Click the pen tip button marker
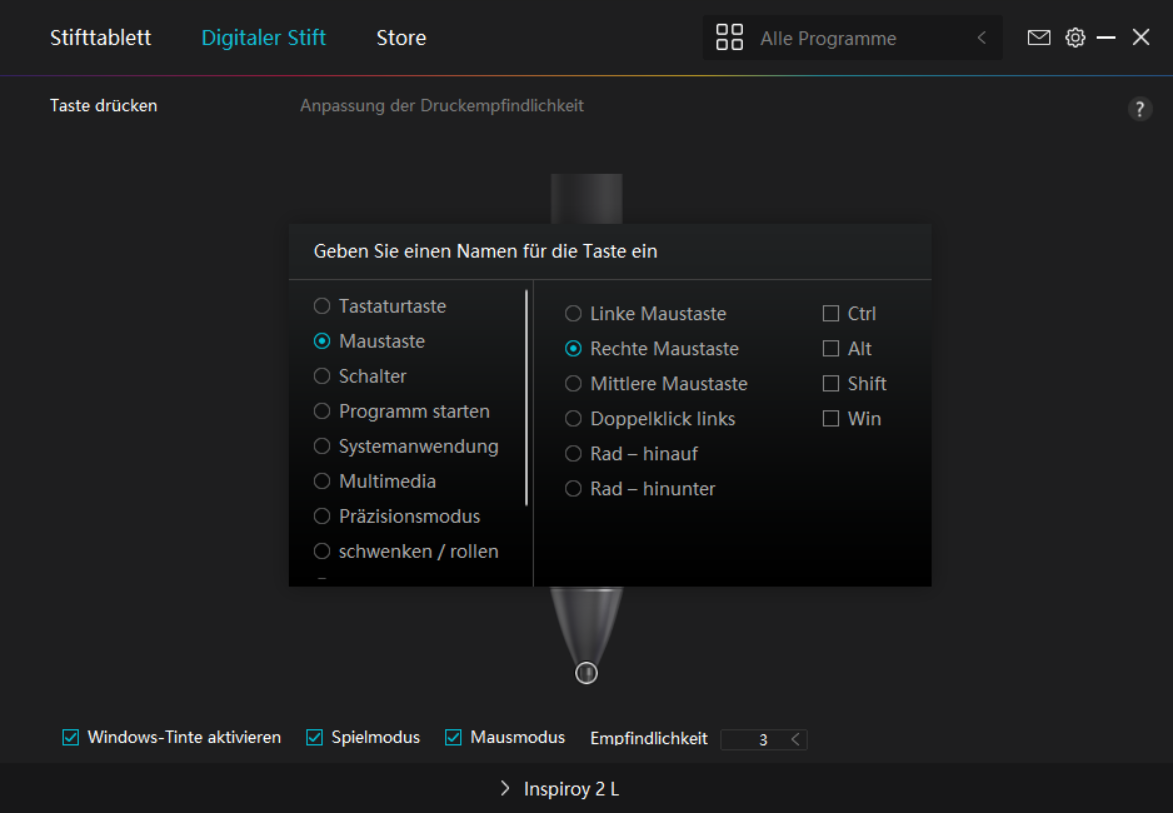This screenshot has width=1173, height=813. [x=587, y=673]
